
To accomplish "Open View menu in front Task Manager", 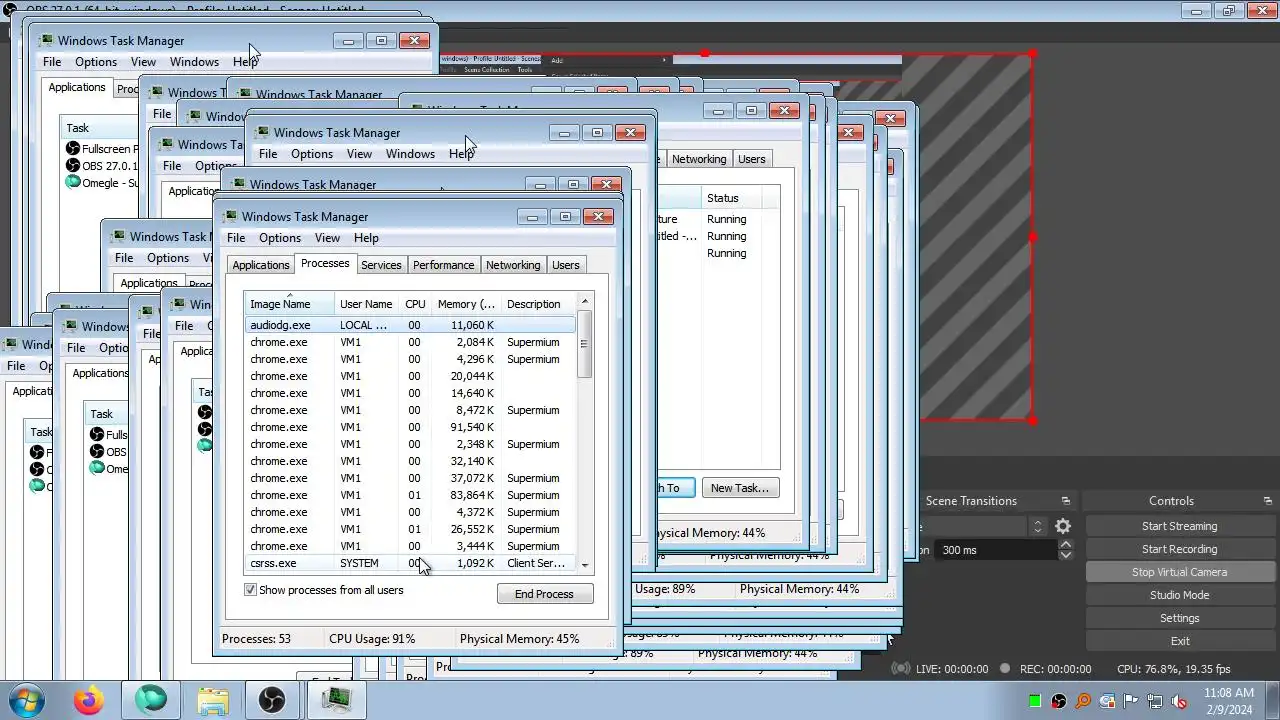I will (327, 238).
